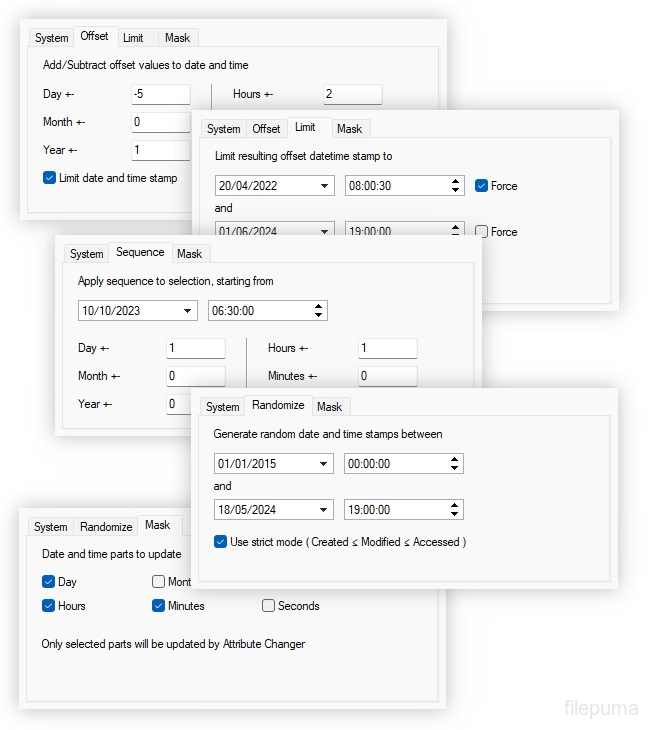Image resolution: width=650 pixels, height=730 pixels.
Task: Click the 08:00:30 time spinner arrows
Action: point(455,186)
